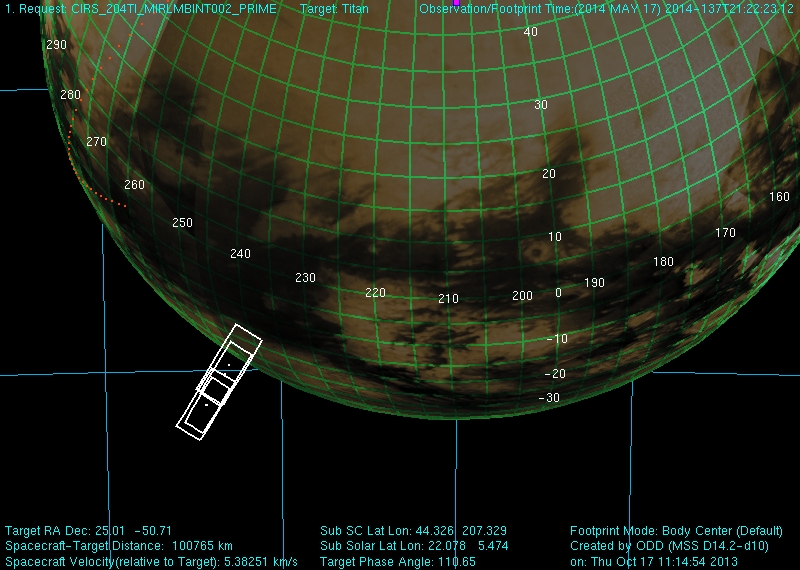800x570 pixels.
Task: Click the longitude label 160
Action: point(779,197)
